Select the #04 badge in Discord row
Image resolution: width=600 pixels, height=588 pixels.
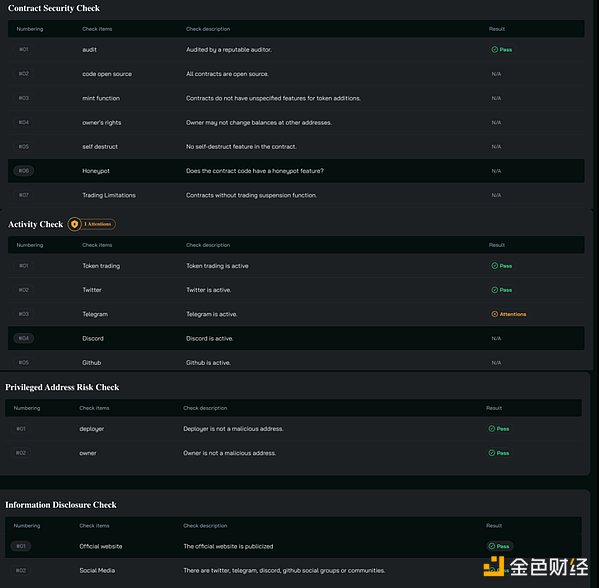tap(24, 338)
